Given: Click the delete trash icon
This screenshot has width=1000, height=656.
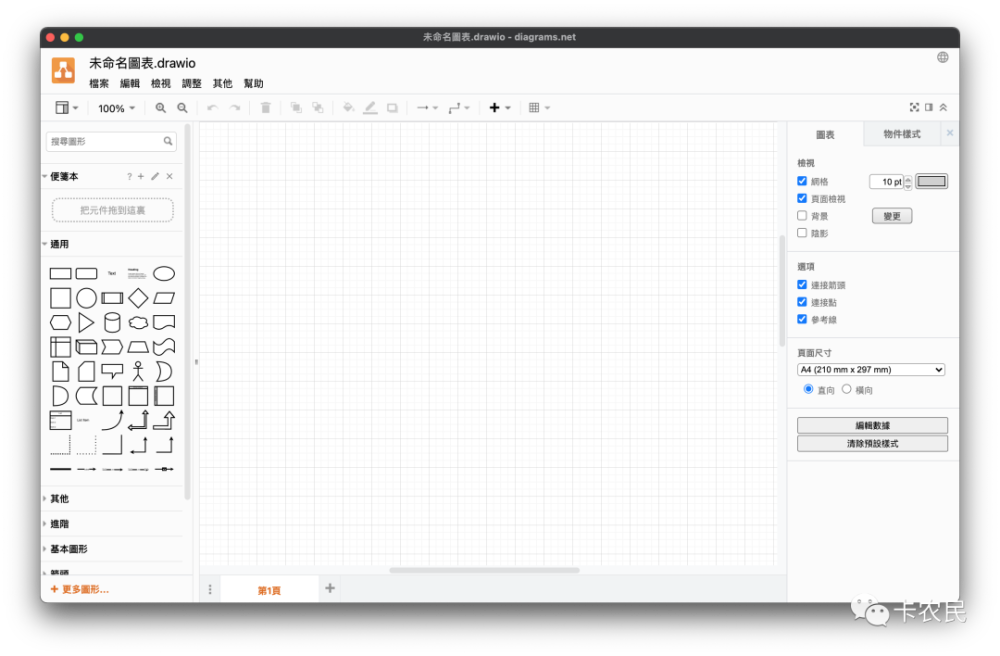Looking at the screenshot, I should pos(266,108).
